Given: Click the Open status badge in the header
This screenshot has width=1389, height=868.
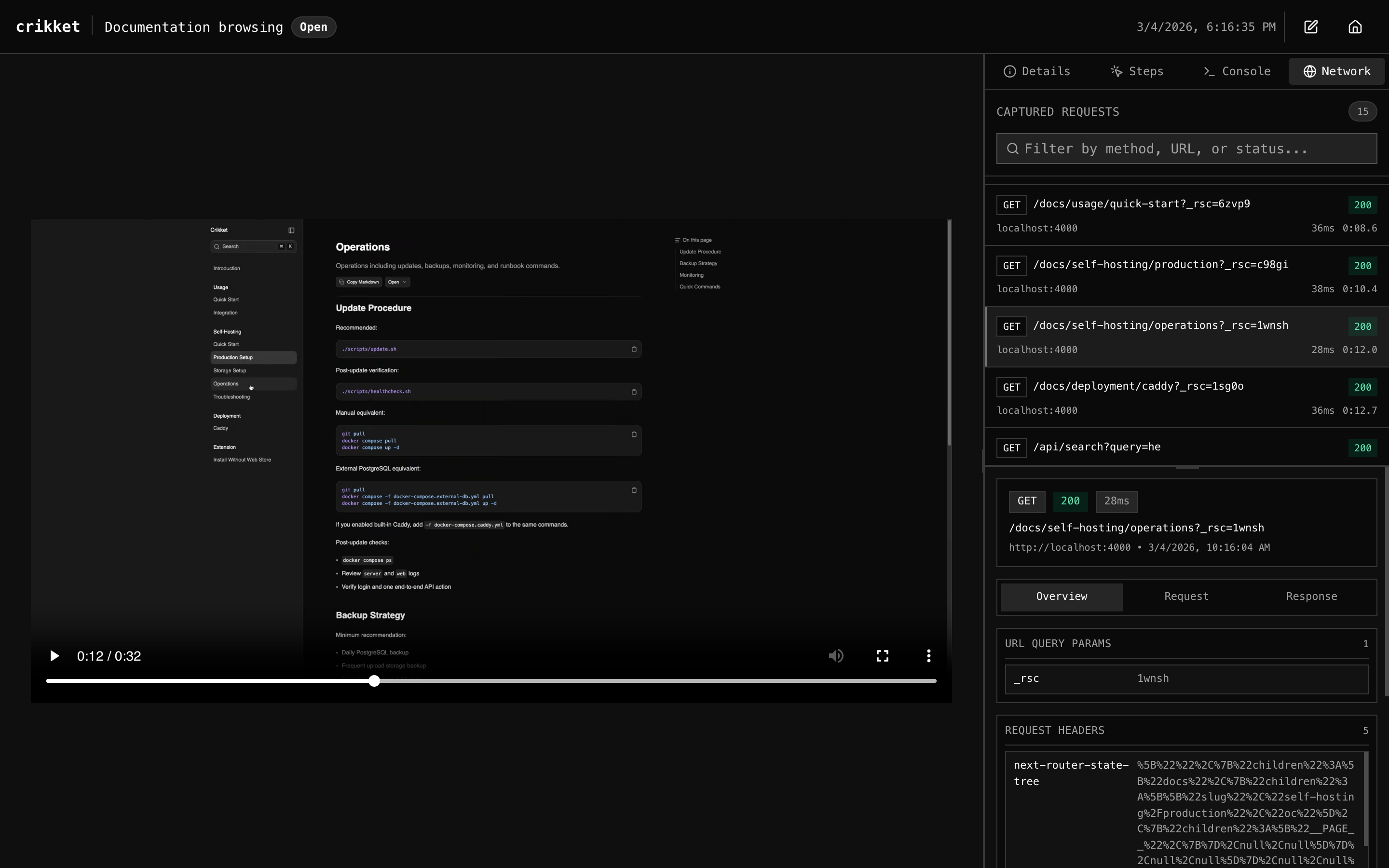Looking at the screenshot, I should (x=313, y=27).
